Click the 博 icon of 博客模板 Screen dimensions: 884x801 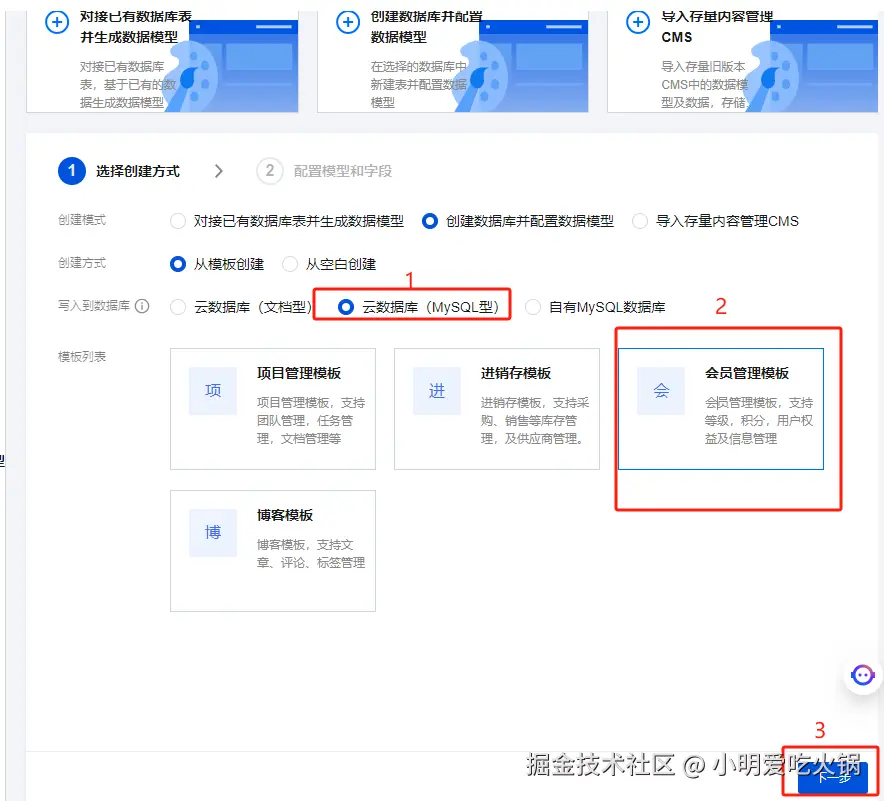pyautogui.click(x=212, y=533)
